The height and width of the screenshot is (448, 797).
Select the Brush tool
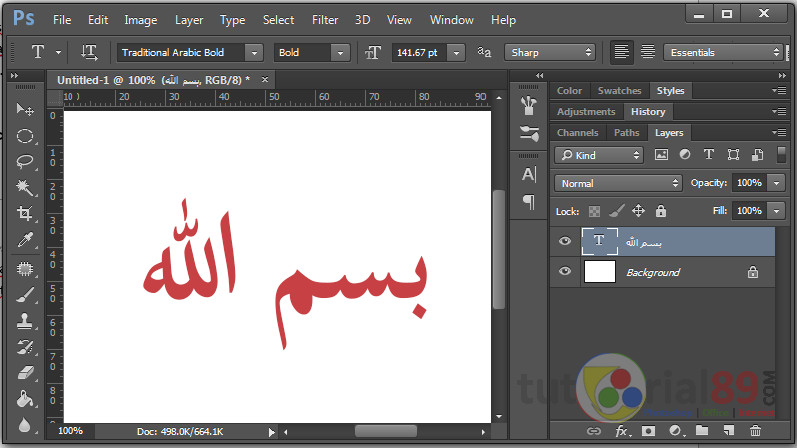(x=24, y=295)
